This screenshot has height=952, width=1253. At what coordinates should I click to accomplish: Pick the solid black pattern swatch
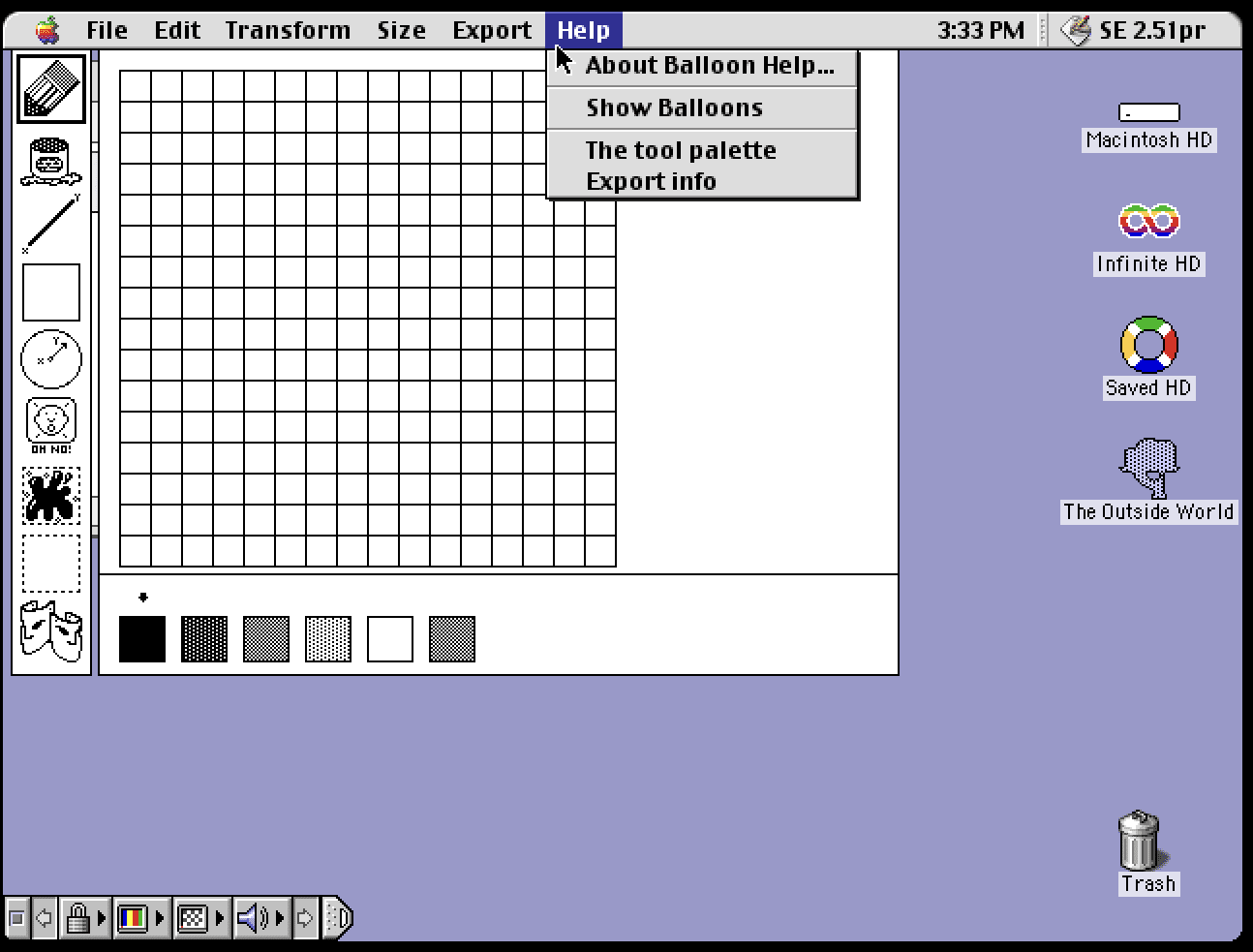(x=142, y=639)
